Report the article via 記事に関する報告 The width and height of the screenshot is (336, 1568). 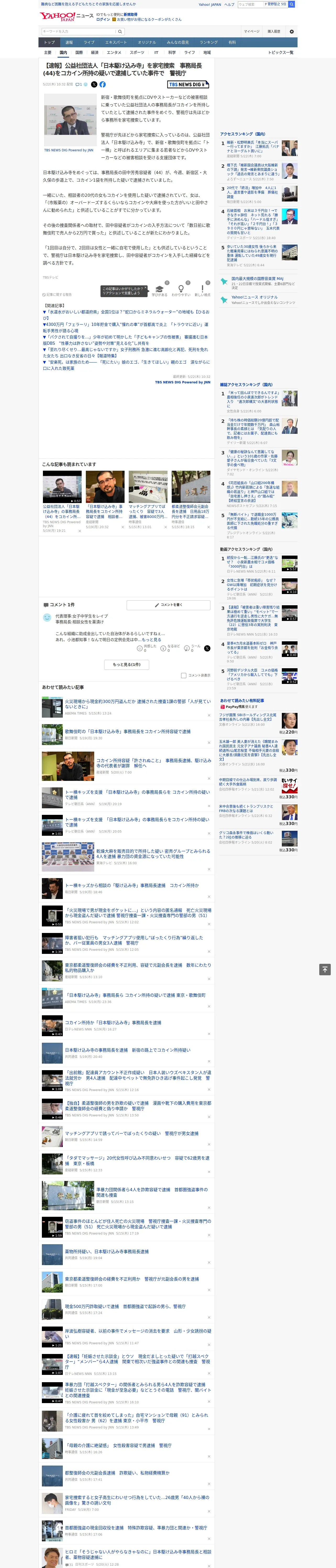pyautogui.click(x=57, y=295)
